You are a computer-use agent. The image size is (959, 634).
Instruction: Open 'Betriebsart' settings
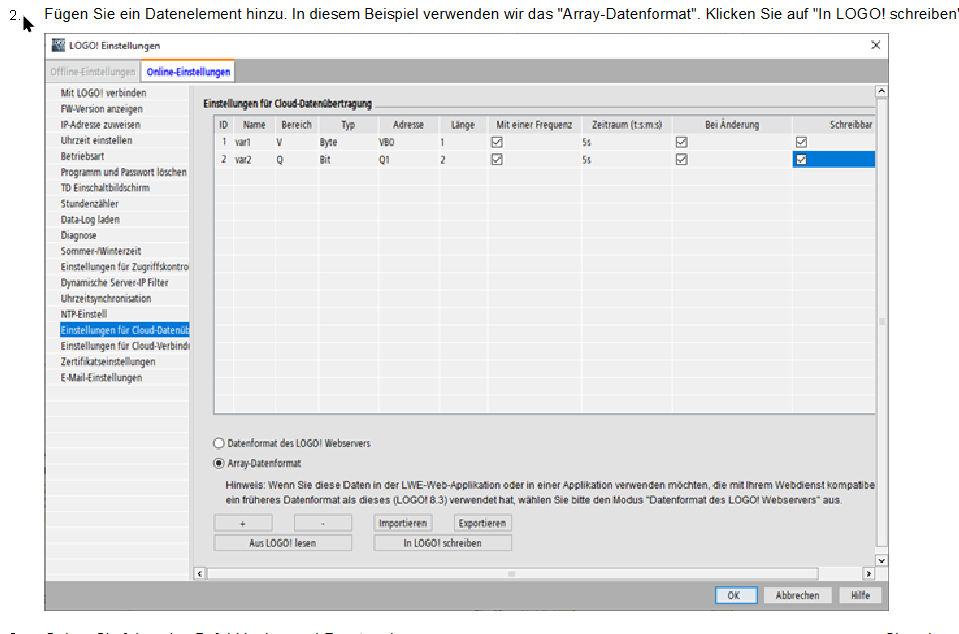click(82, 157)
